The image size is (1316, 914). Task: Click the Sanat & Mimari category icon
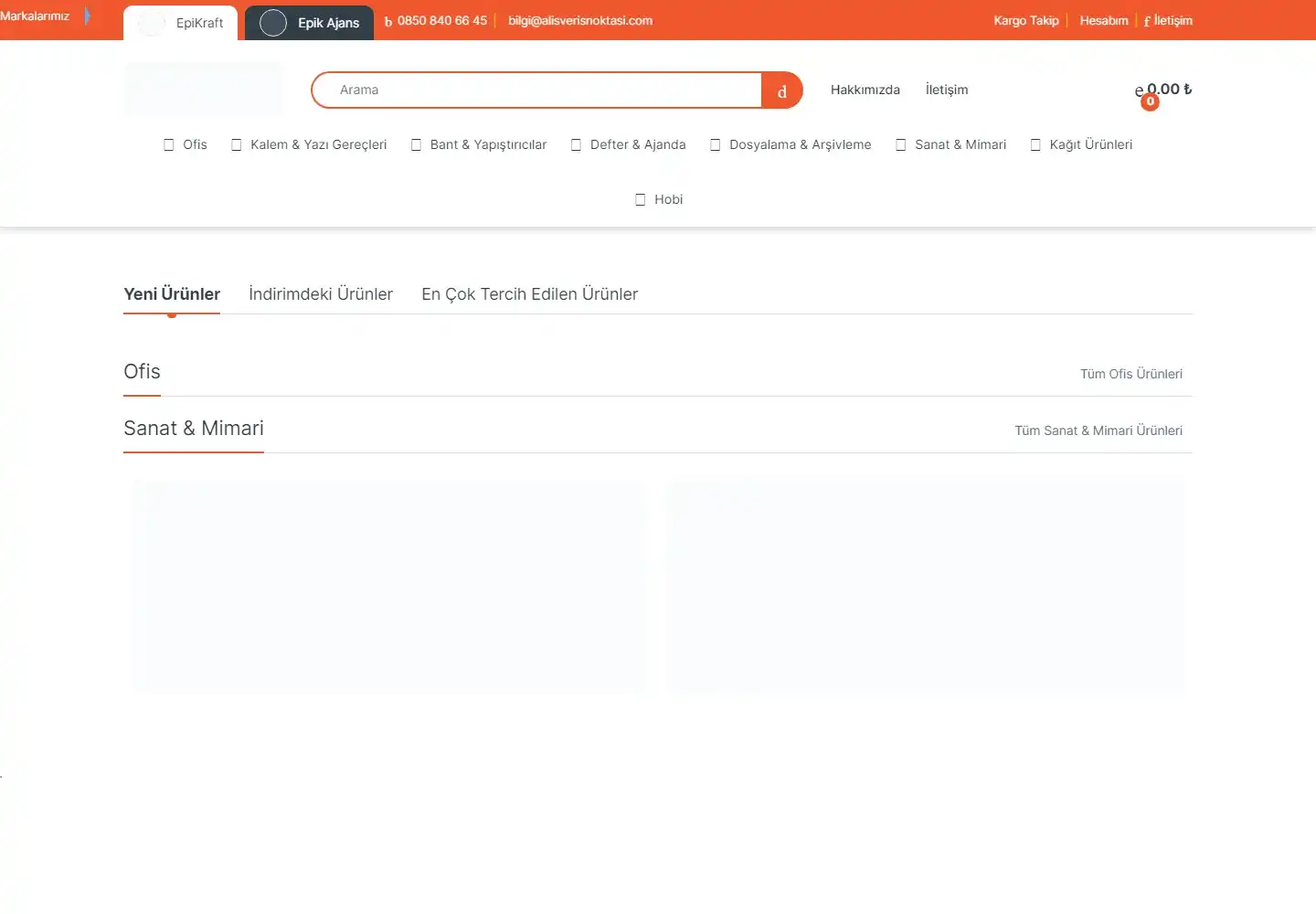(901, 144)
